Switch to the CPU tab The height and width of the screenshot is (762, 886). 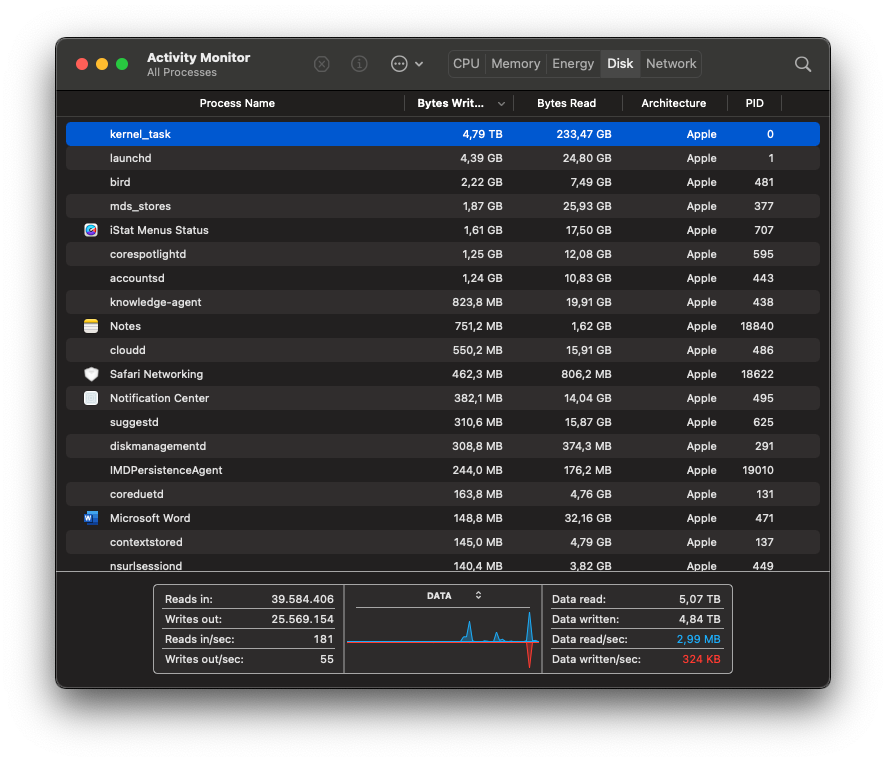(466, 64)
